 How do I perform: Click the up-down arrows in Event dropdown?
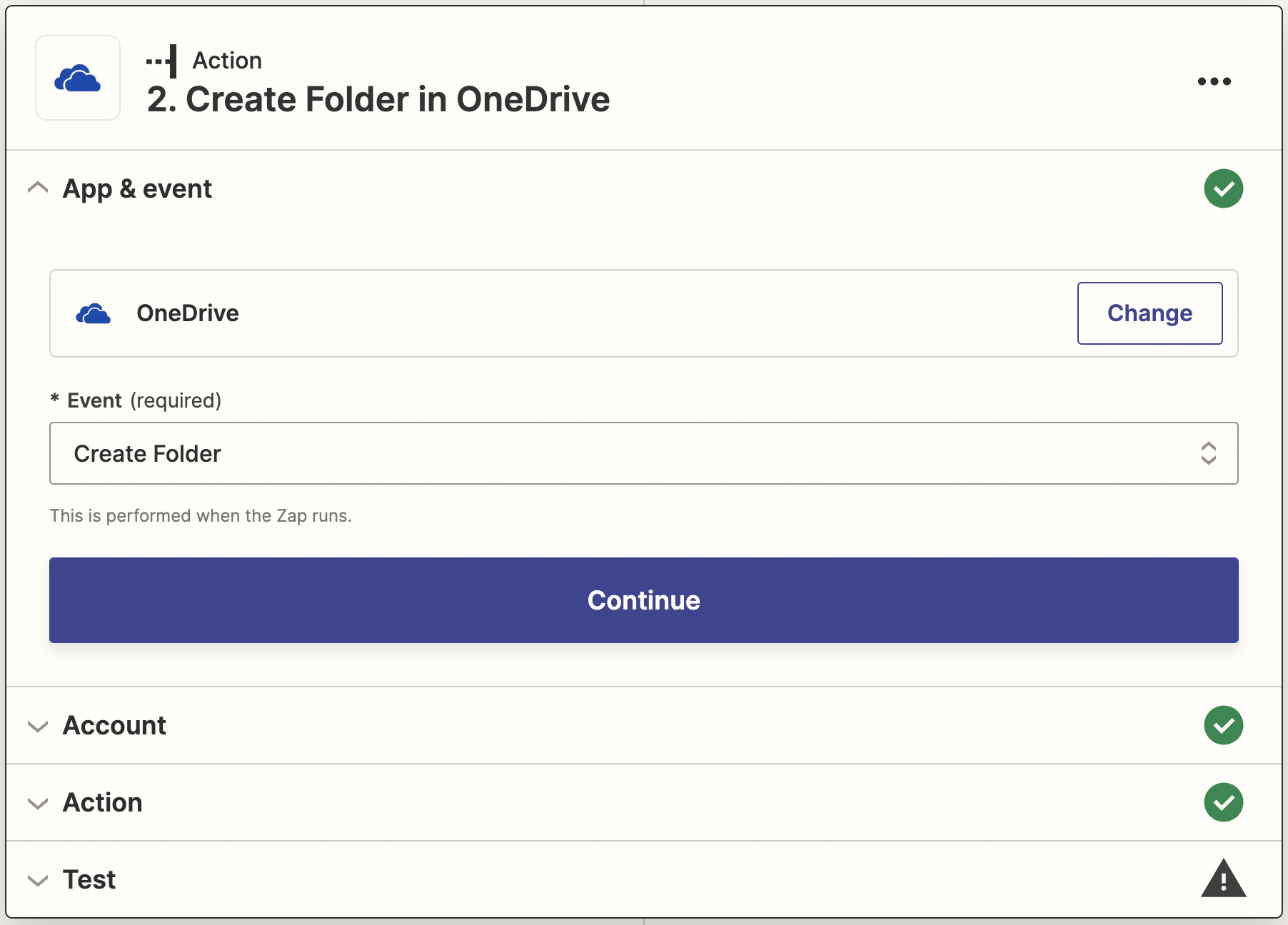[x=1208, y=453]
